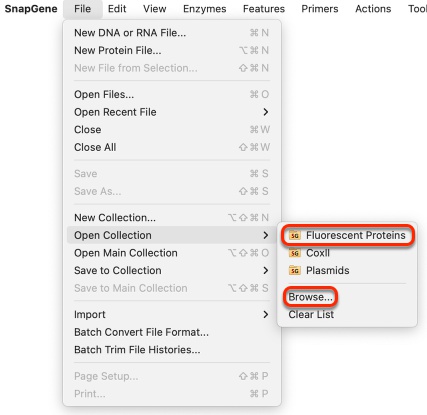This screenshot has width=427, height=415.
Task: Choose New Protein File option
Action: (171, 50)
